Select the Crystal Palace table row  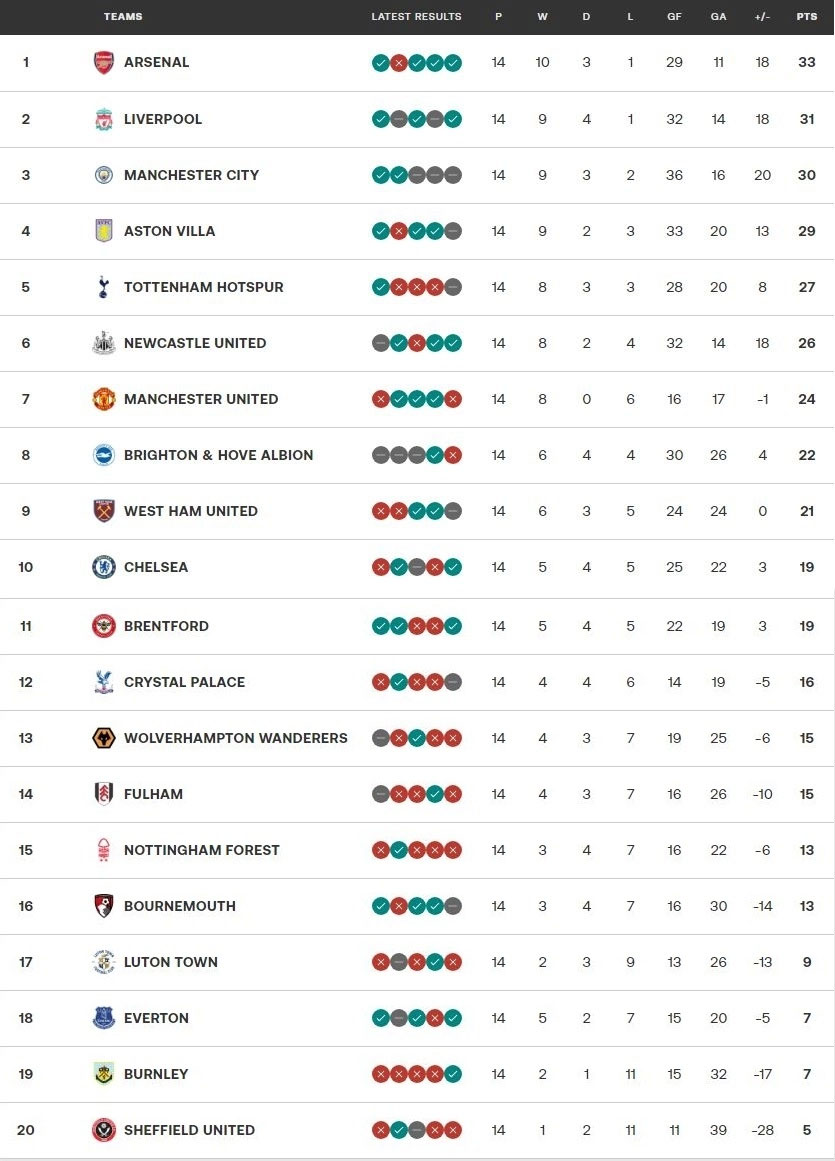pyautogui.click(x=417, y=682)
